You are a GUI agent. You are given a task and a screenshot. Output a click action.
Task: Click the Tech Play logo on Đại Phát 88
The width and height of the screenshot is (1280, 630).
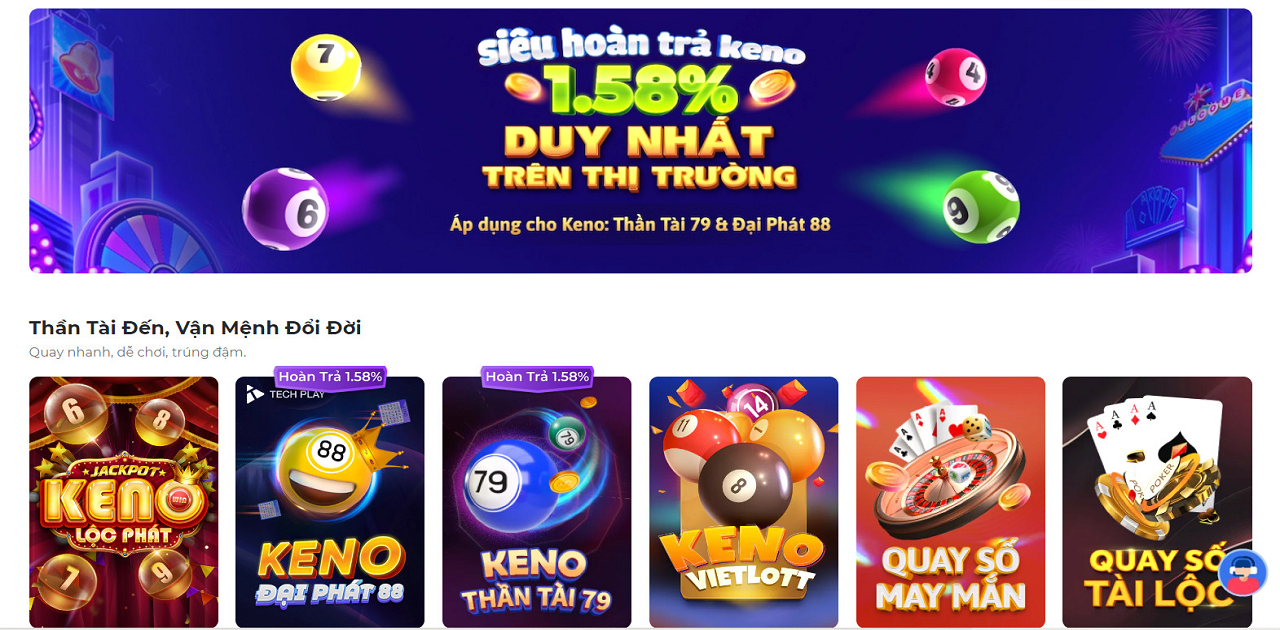[x=285, y=394]
